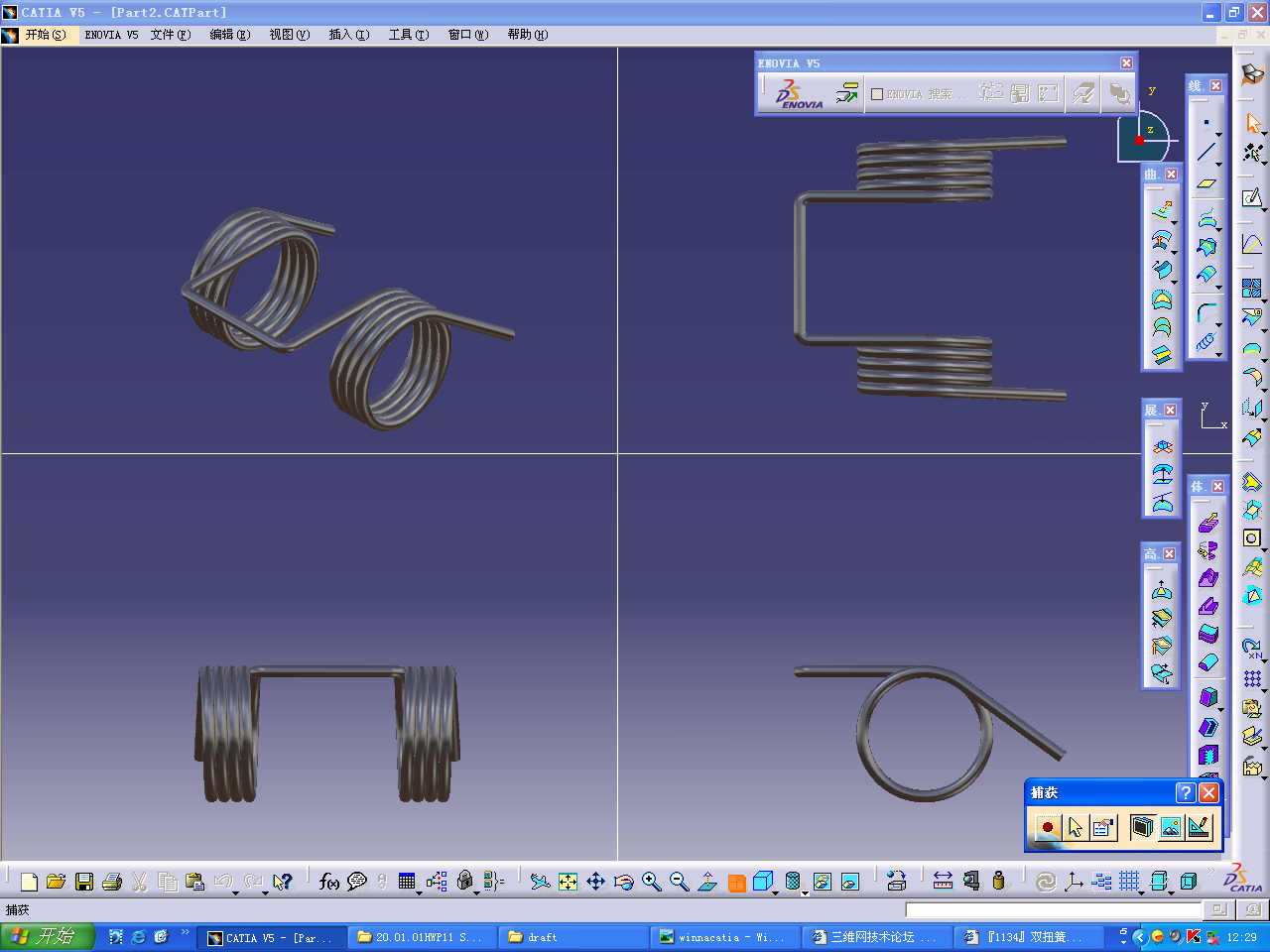Image resolution: width=1270 pixels, height=952 pixels.
Task: Open the Window (窗口) menu
Action: pyautogui.click(x=468, y=35)
